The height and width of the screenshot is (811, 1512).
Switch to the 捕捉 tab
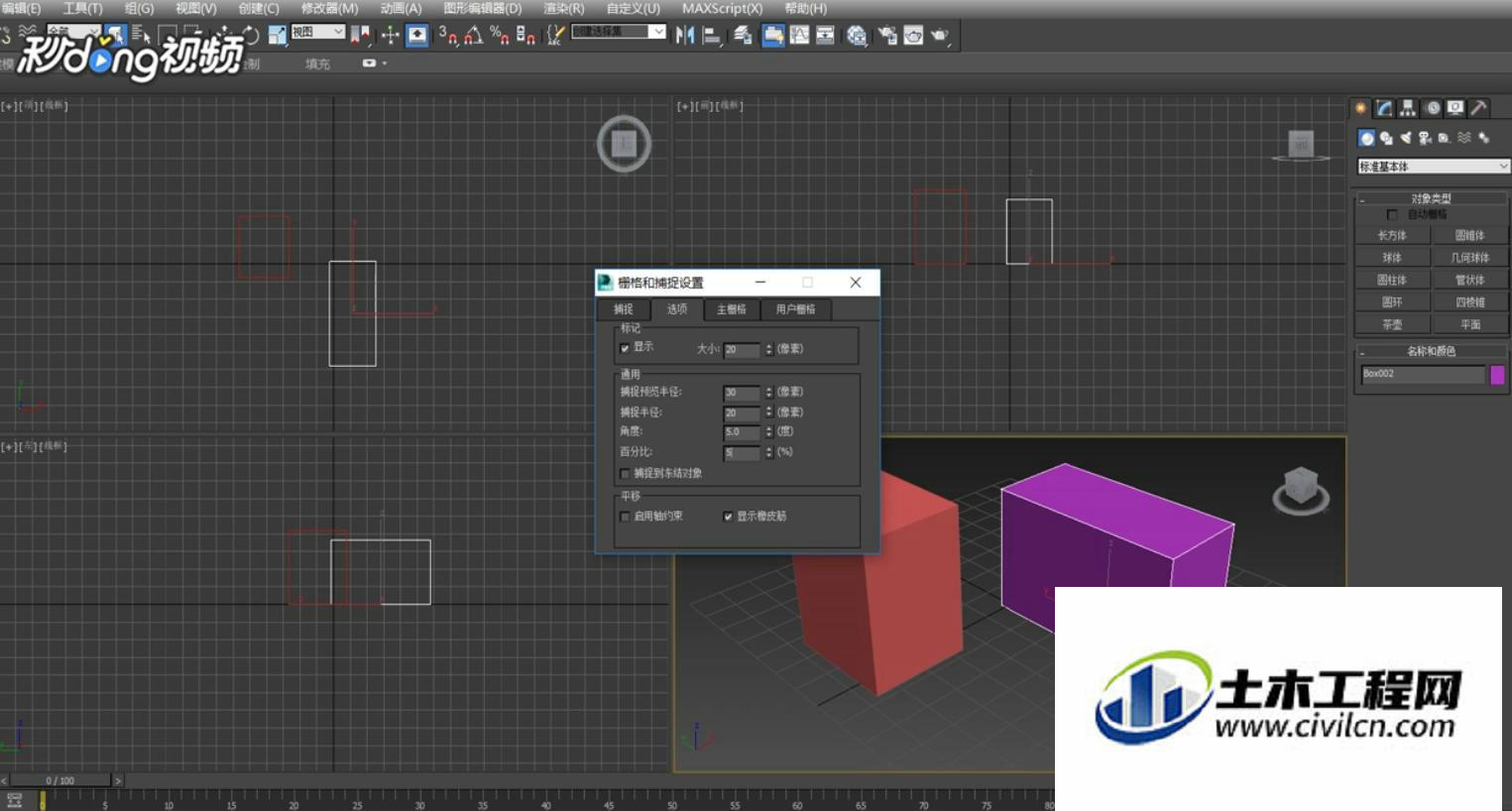624,309
